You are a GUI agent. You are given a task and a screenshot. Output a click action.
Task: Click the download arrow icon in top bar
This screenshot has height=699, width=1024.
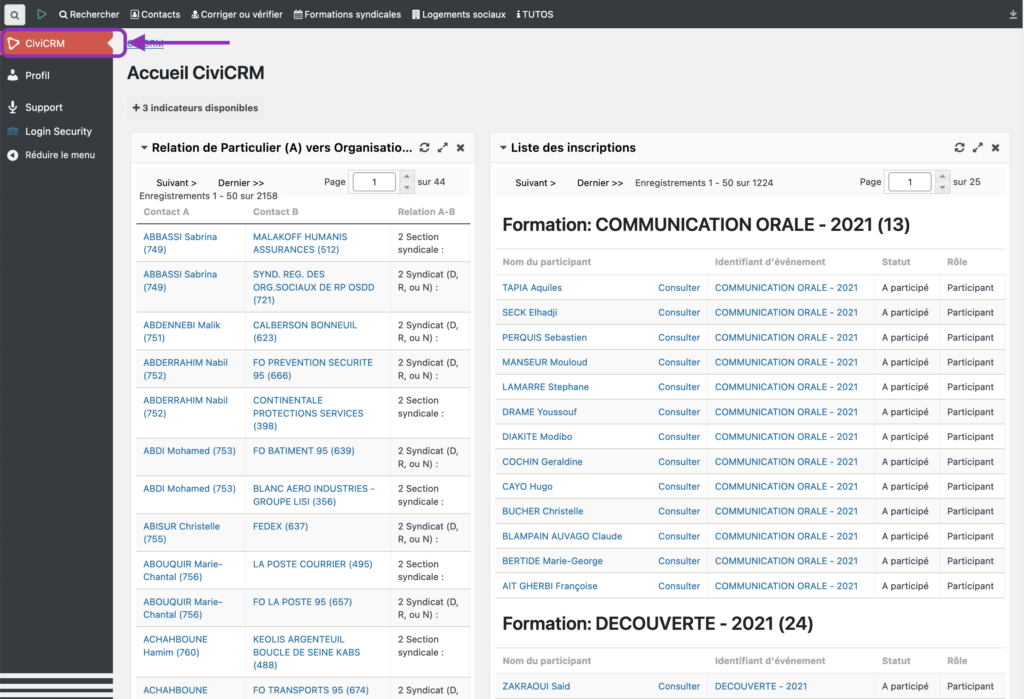click(1013, 15)
